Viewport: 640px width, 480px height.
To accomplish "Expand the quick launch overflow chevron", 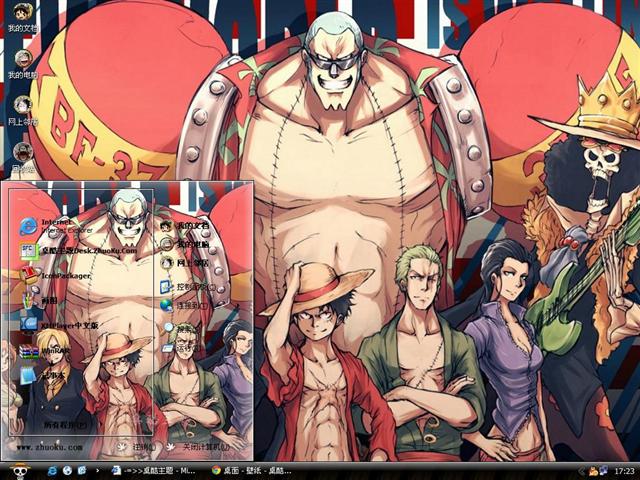I will pyautogui.click(x=97, y=471).
